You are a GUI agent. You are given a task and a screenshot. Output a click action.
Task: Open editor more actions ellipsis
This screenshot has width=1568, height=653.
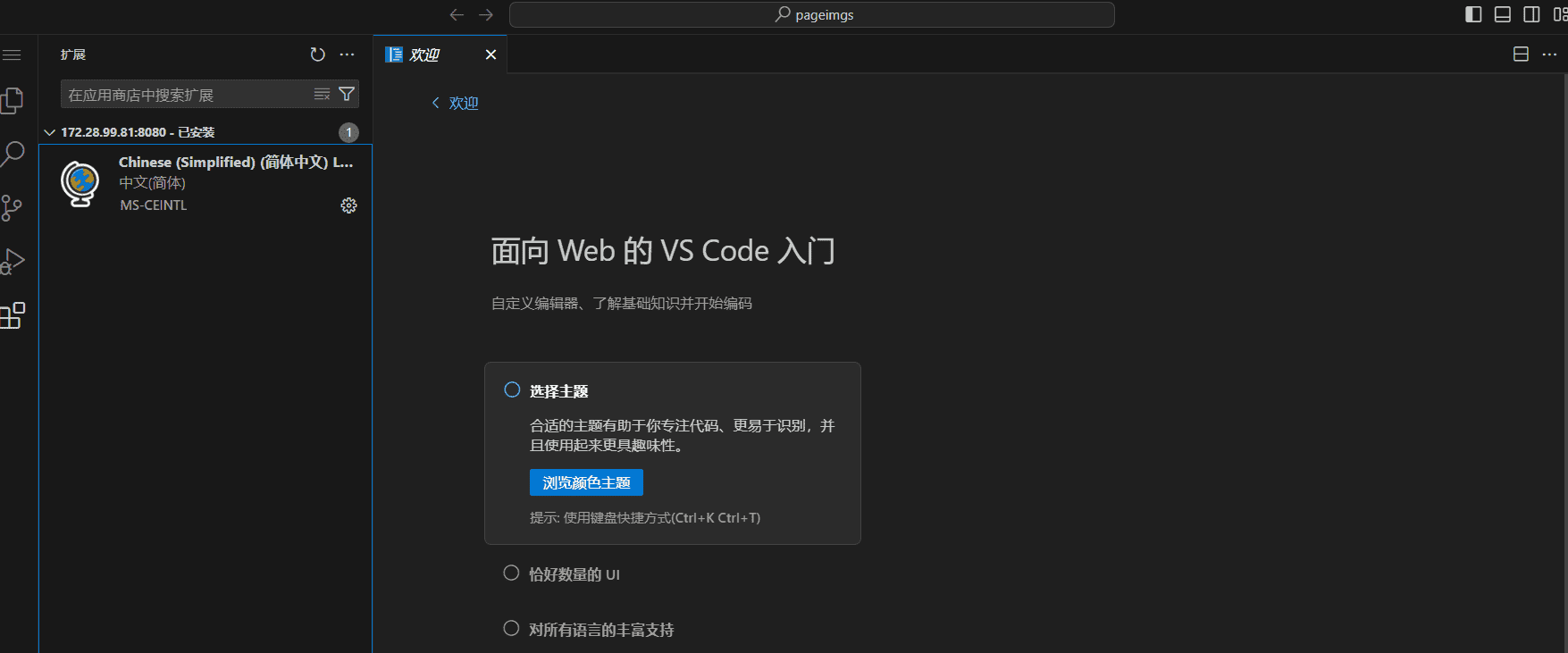[1550, 54]
